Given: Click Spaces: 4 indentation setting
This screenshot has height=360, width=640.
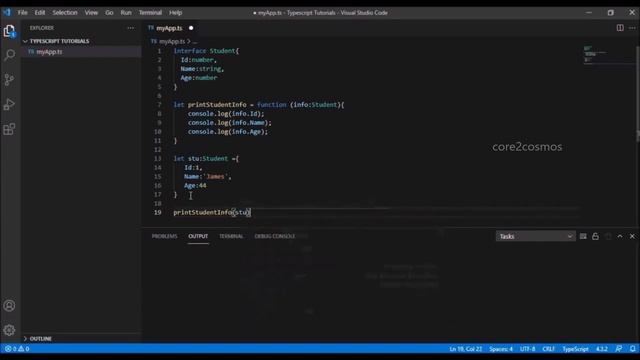Looking at the screenshot, I should [501, 349].
